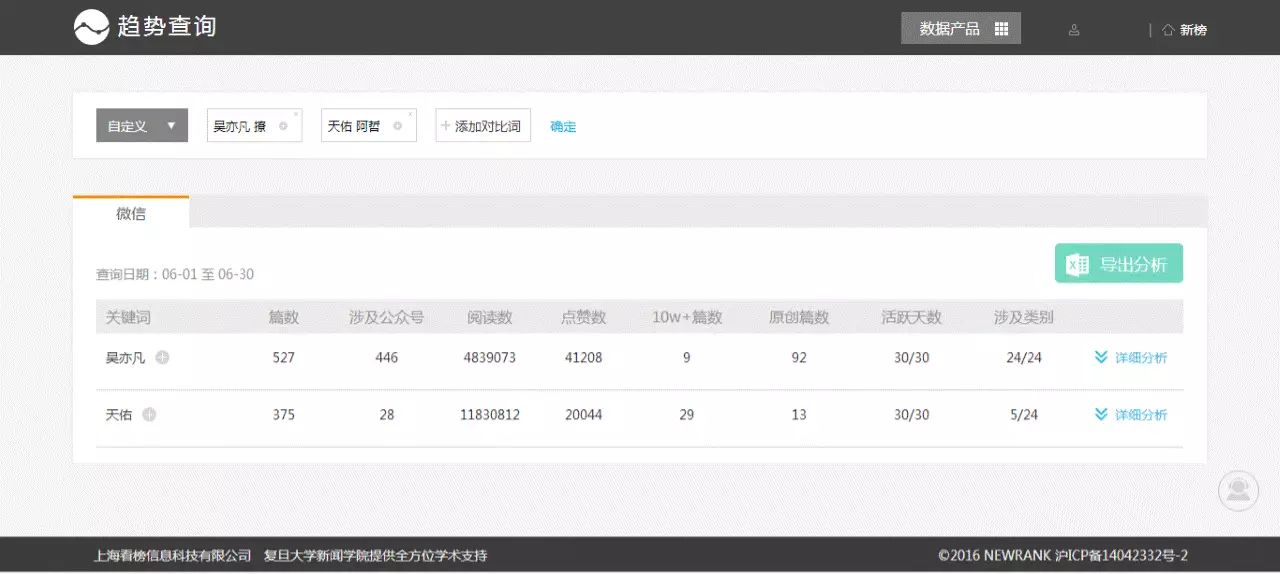Click the 导出分析 export button

tap(1119, 264)
